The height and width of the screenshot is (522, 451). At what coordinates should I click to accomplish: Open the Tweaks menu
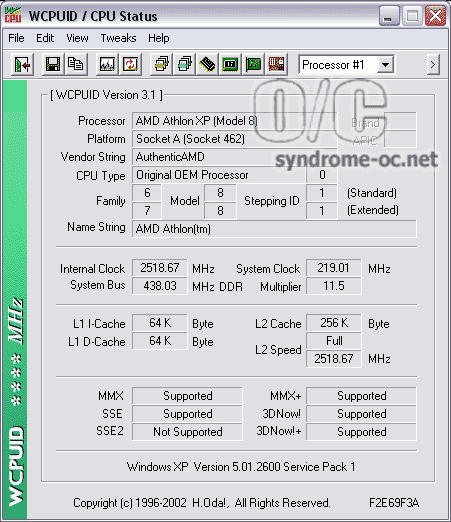(x=118, y=38)
